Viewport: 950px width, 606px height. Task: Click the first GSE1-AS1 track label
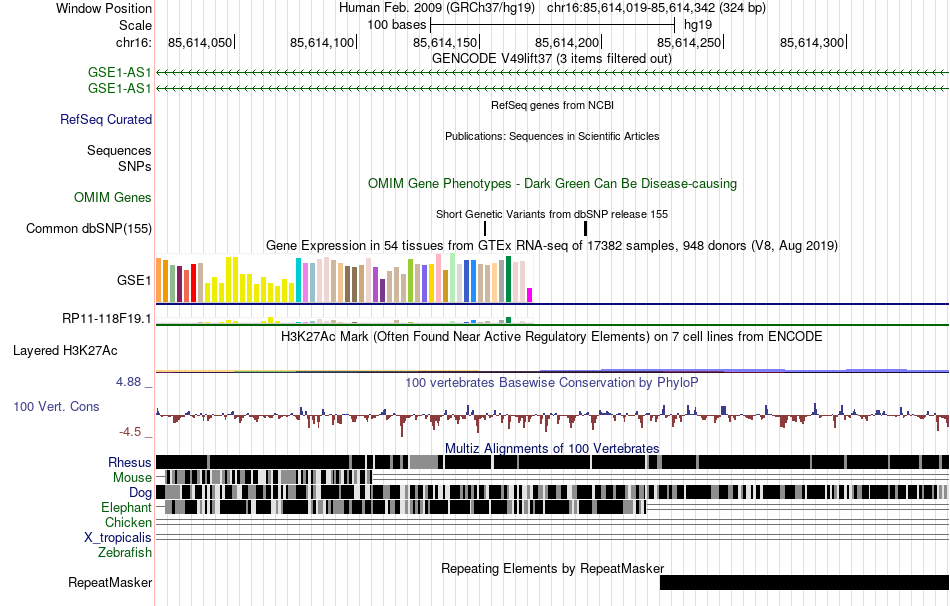point(119,73)
